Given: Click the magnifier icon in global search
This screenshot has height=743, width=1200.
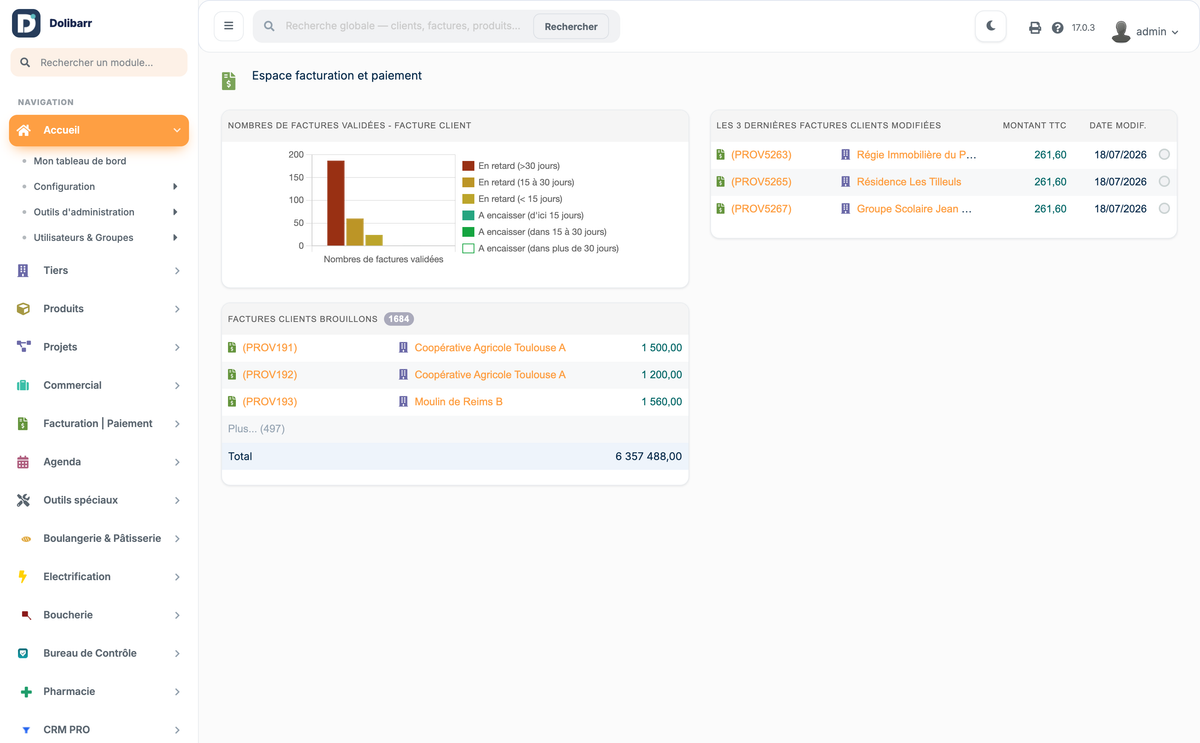Looking at the screenshot, I should pyautogui.click(x=269, y=26).
